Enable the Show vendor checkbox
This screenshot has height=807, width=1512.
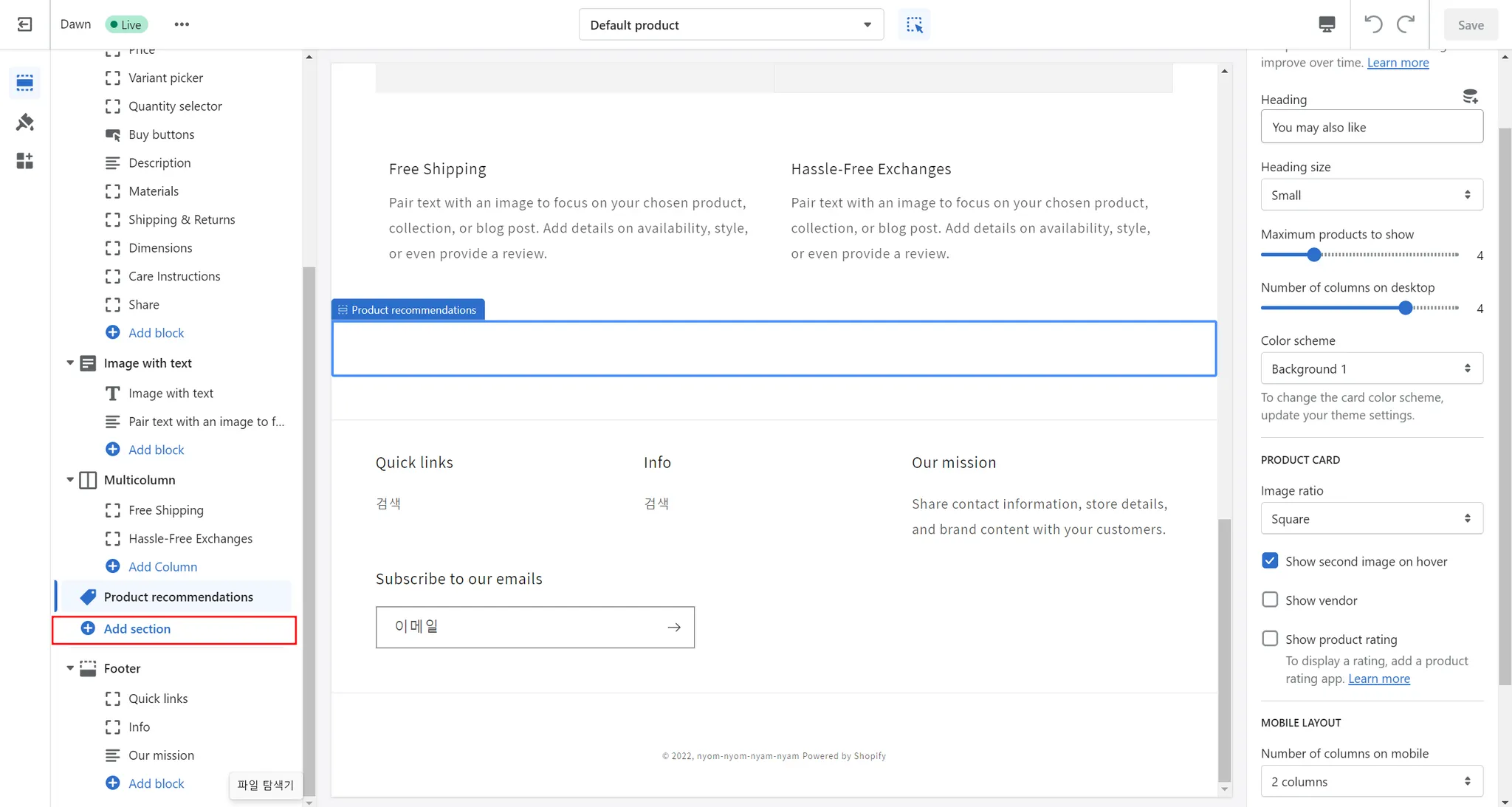pyautogui.click(x=1270, y=600)
